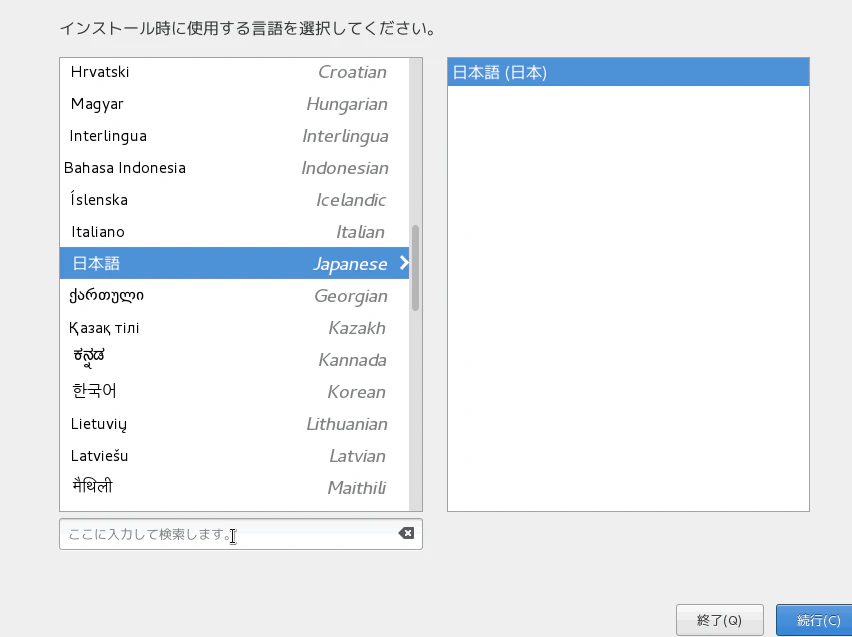Select 日本語 (日本) locale in right list
Screen dimensions: 852x637
pyautogui.click(x=628, y=72)
